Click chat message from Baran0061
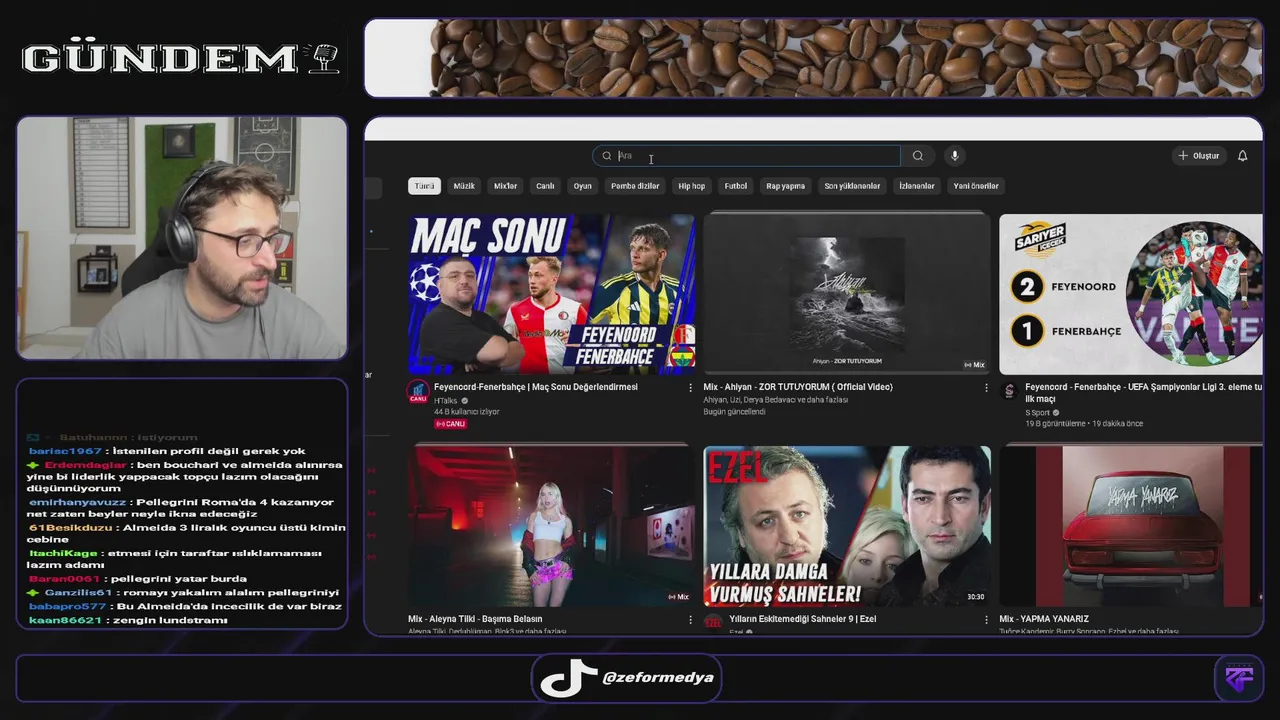The image size is (1280, 720). click(x=137, y=579)
